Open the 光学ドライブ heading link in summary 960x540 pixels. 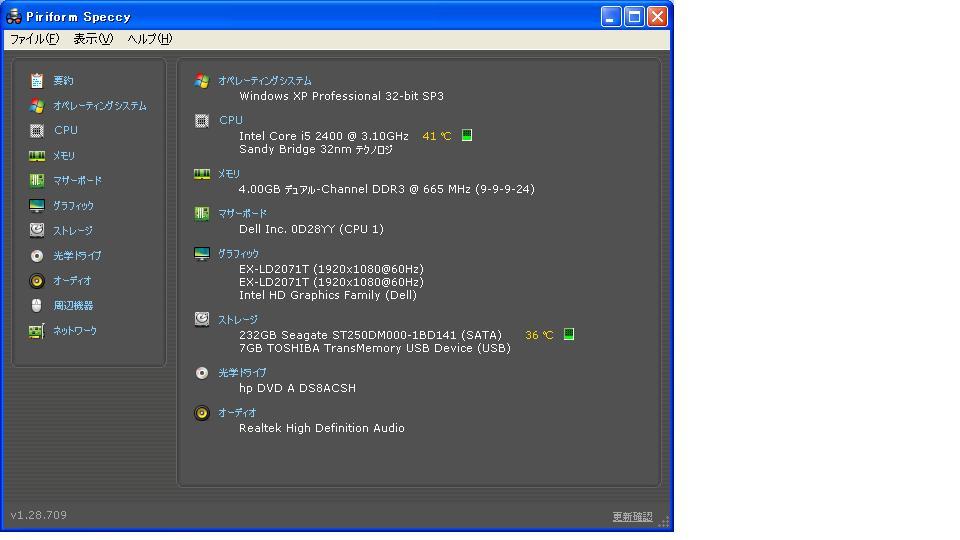click(x=242, y=373)
